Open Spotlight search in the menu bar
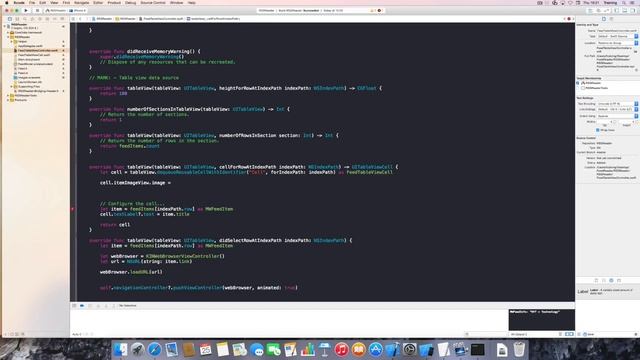The image size is (640, 360). (624, 2)
